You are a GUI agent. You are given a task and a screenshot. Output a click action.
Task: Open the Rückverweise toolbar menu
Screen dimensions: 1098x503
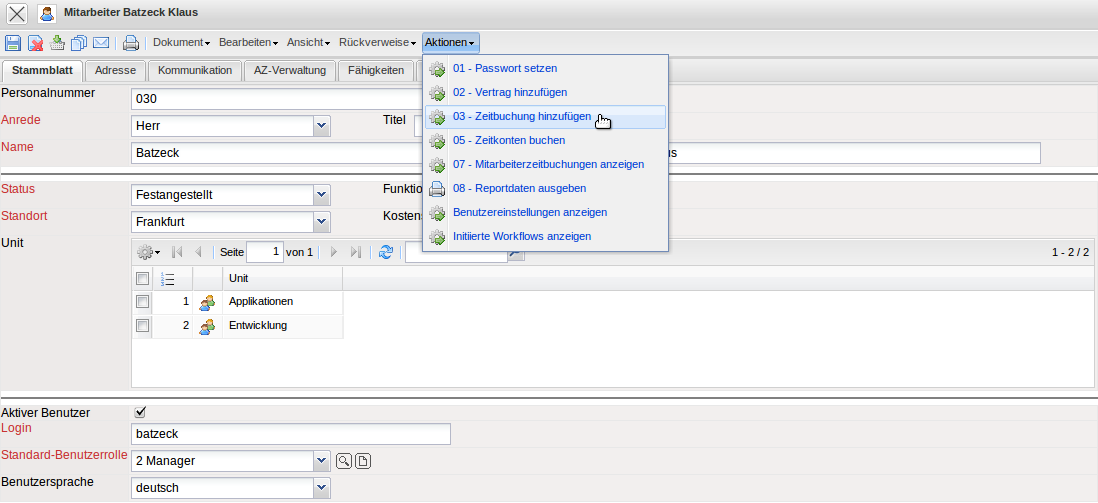[x=377, y=42]
